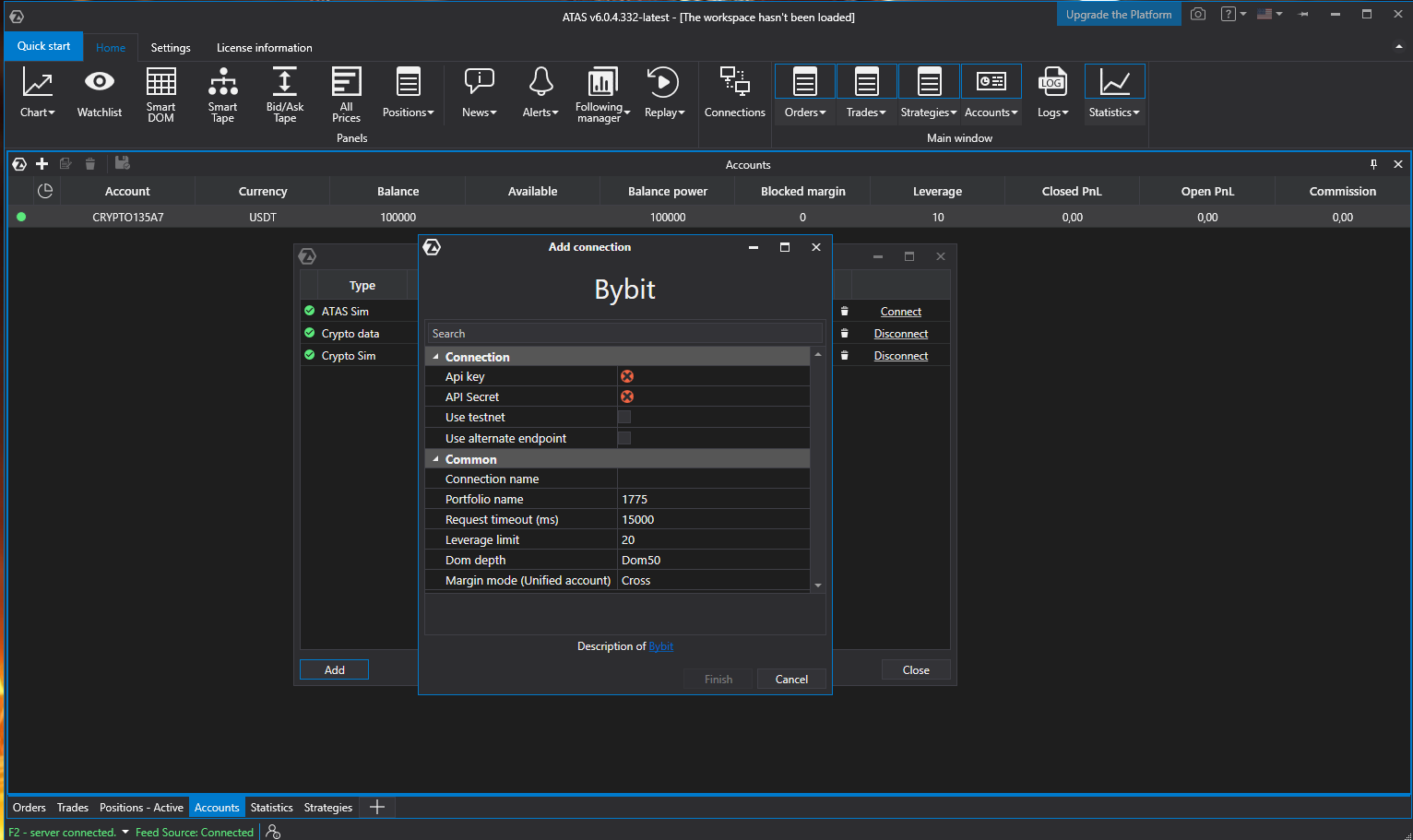Open status bar server dropdown arrow

125,832
